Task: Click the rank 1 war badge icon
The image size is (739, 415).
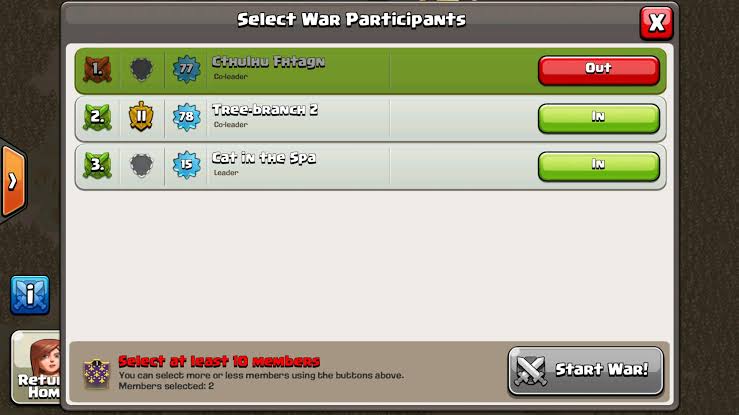Action: [x=97, y=69]
